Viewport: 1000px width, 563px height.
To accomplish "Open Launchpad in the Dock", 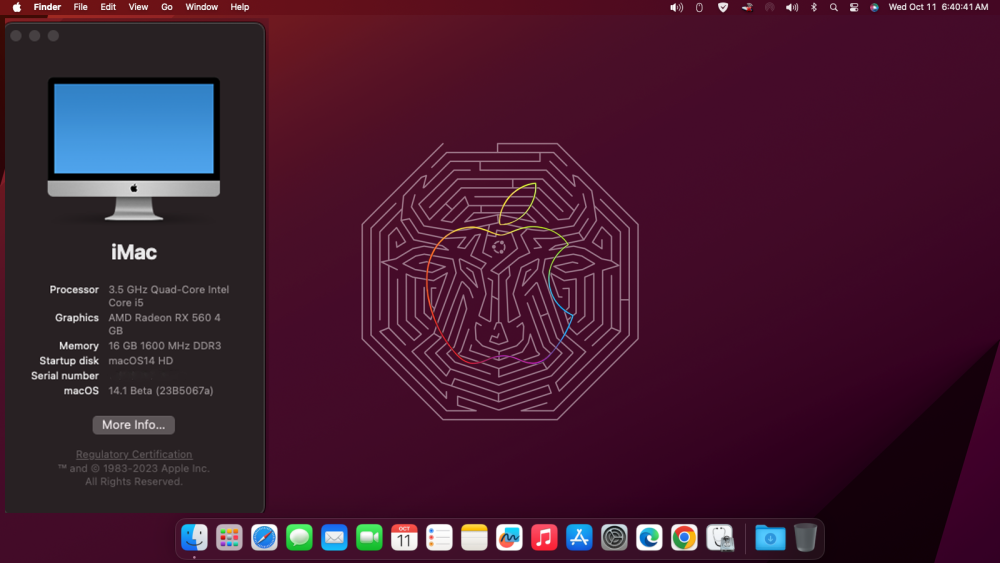I will (229, 537).
